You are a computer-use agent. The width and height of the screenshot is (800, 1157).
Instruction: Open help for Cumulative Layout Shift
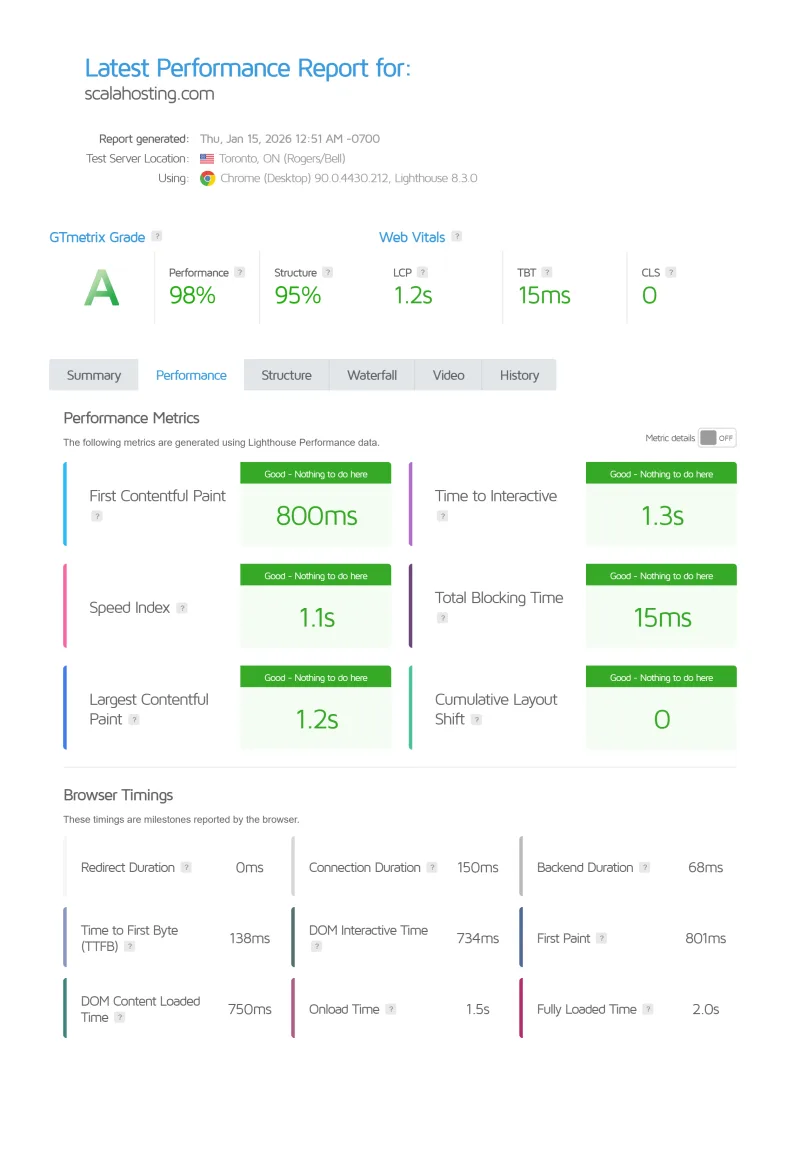(x=477, y=719)
